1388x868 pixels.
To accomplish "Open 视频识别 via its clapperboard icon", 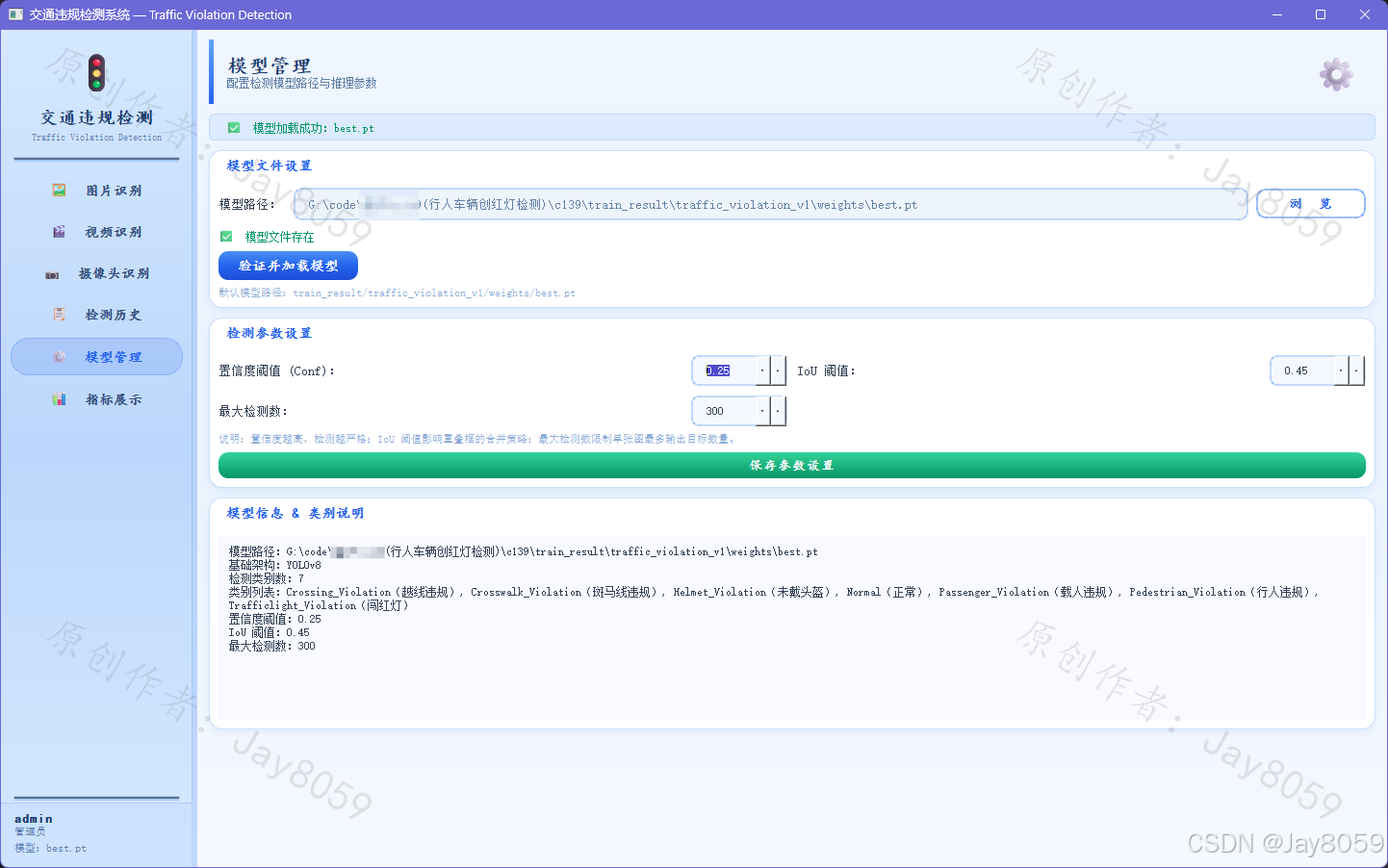I will (x=59, y=232).
